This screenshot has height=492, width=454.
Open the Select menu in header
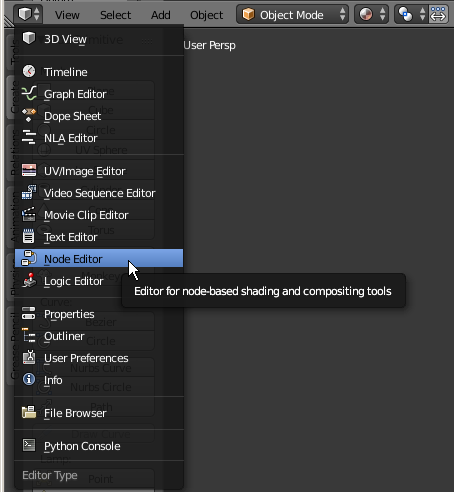pyautogui.click(x=115, y=15)
